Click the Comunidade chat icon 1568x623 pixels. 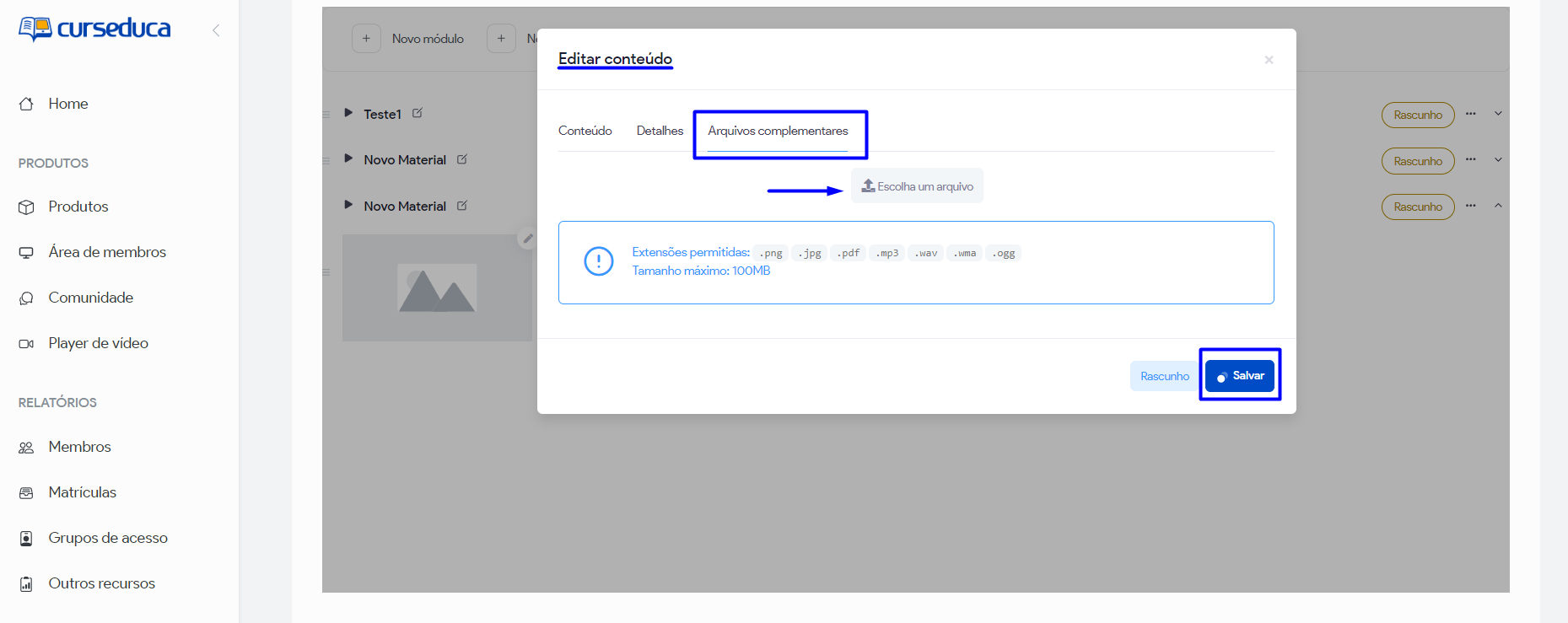pyautogui.click(x=26, y=298)
